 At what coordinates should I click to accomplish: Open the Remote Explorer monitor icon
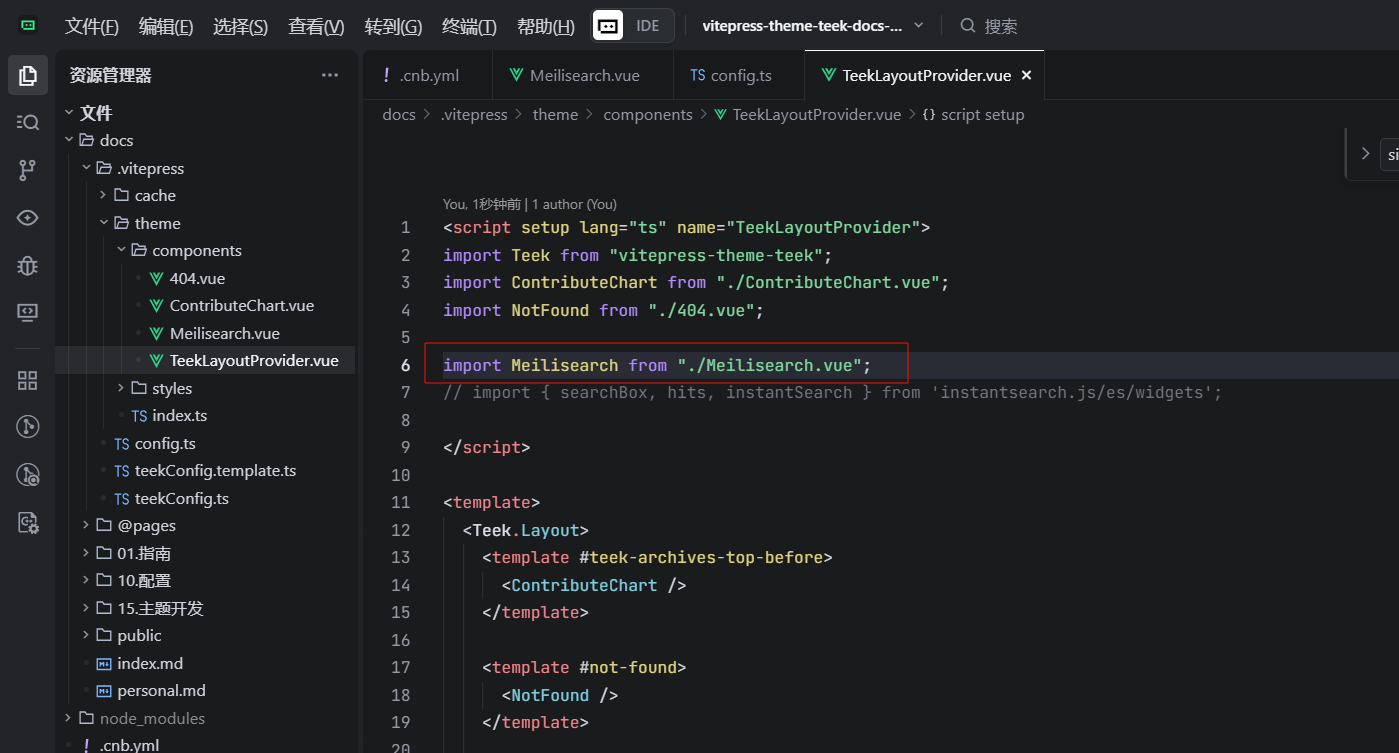28,313
